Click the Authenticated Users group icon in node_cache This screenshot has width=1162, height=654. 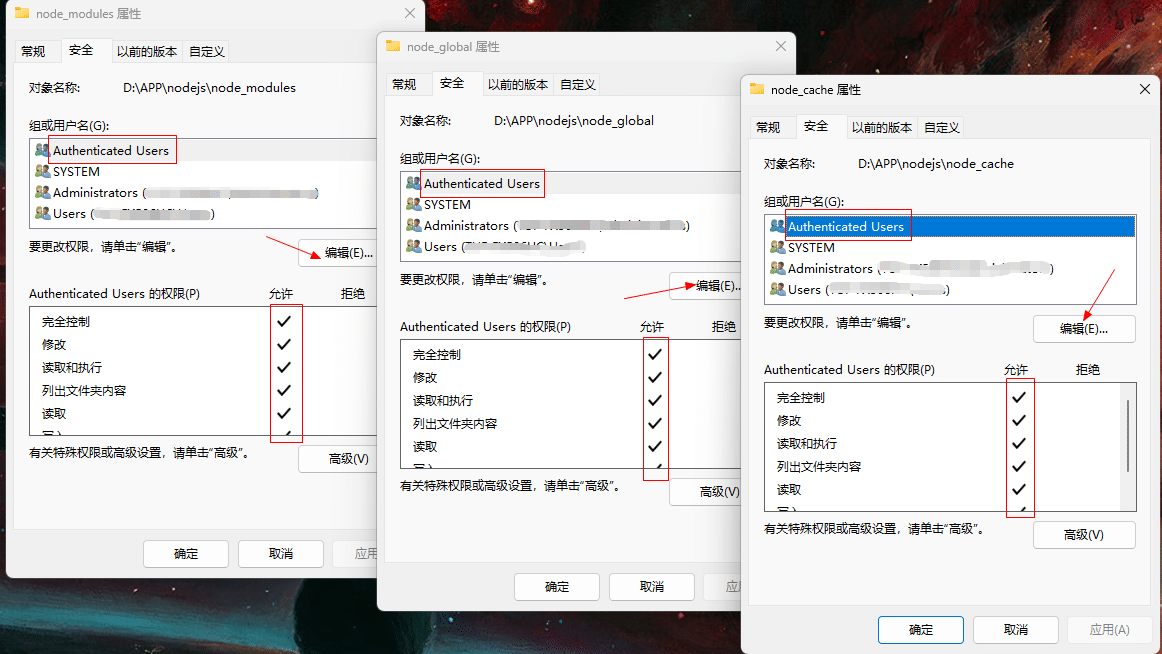pos(777,227)
